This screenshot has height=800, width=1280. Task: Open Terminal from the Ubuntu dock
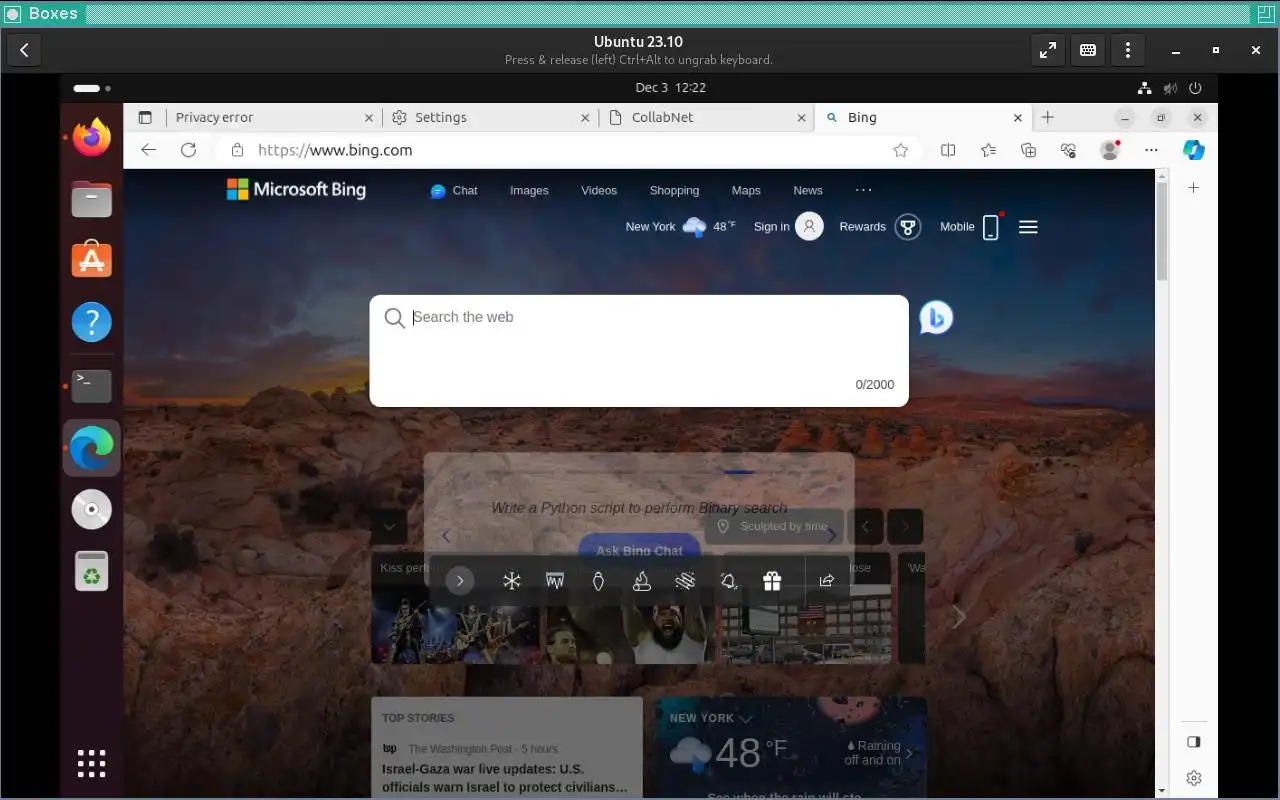pyautogui.click(x=91, y=385)
